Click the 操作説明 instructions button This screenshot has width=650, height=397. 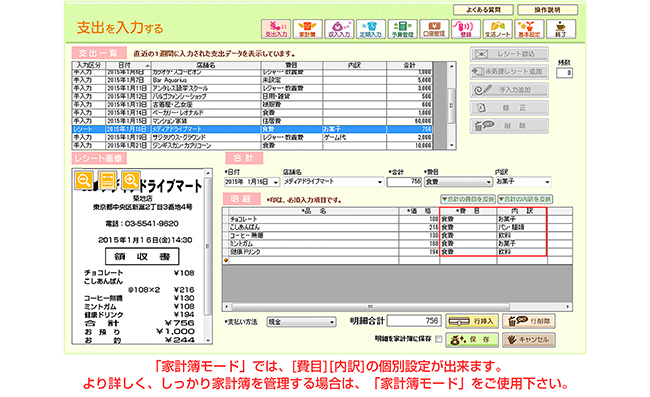[547, 10]
